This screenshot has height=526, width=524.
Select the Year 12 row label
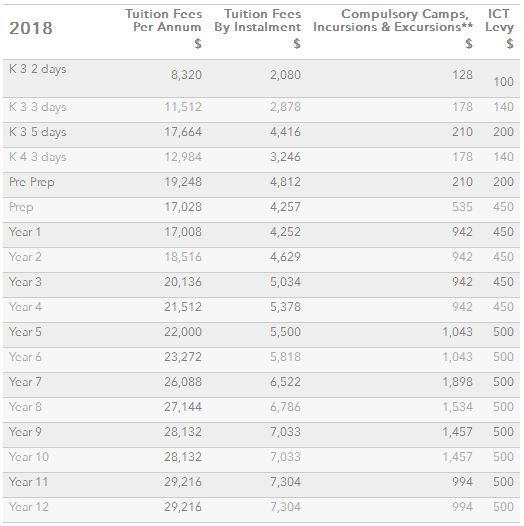pyautogui.click(x=29, y=507)
